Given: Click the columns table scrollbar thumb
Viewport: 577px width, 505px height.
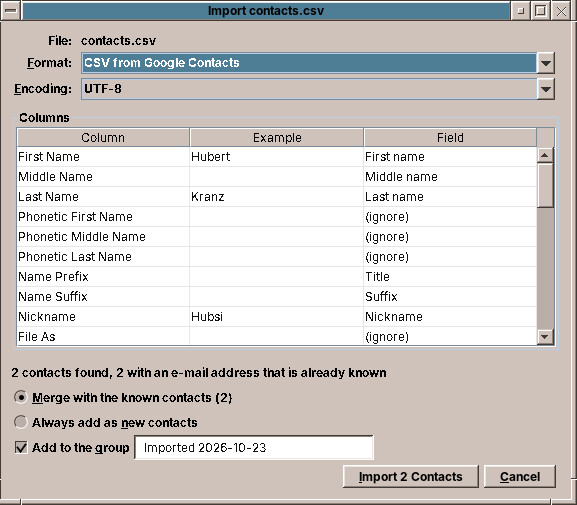Looking at the screenshot, I should pyautogui.click(x=545, y=186).
